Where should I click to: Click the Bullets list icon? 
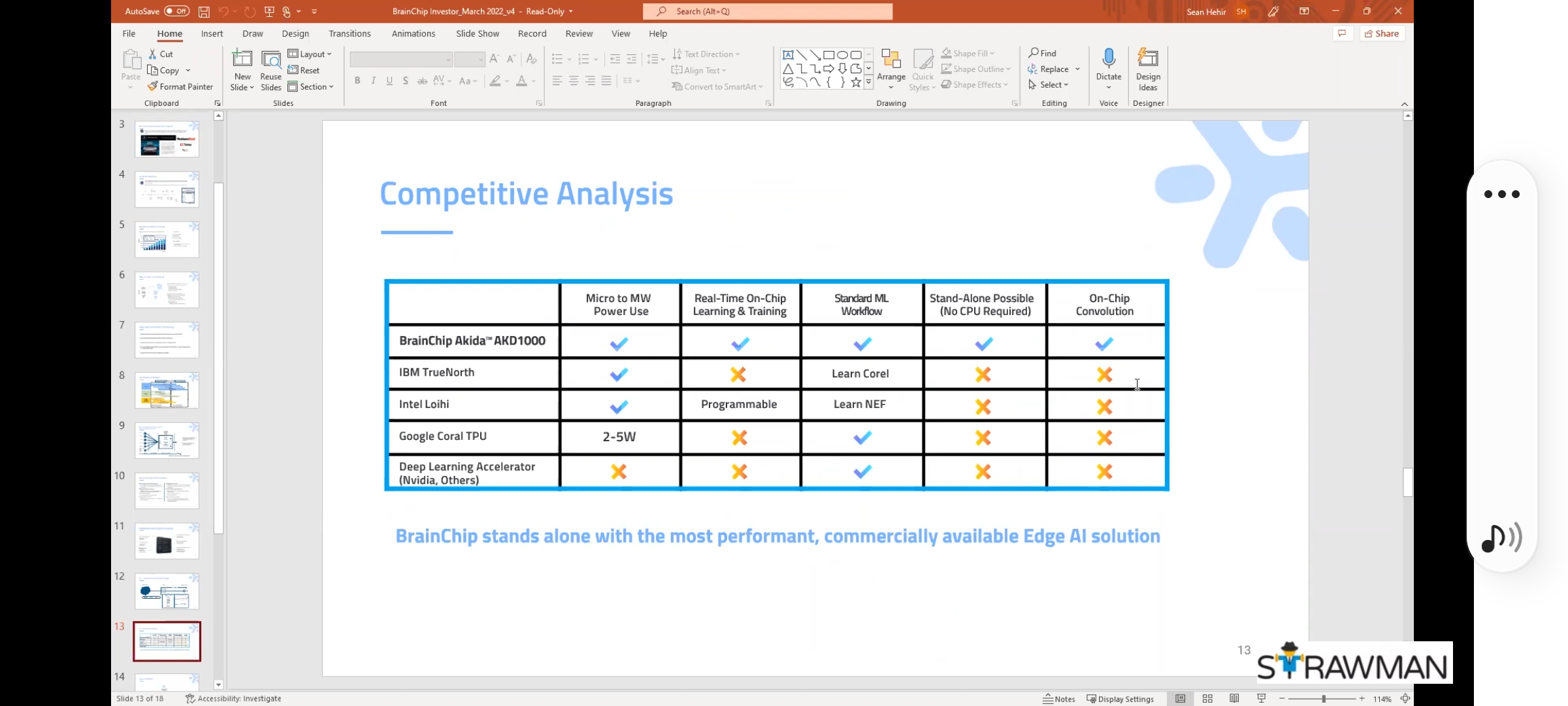tap(557, 59)
